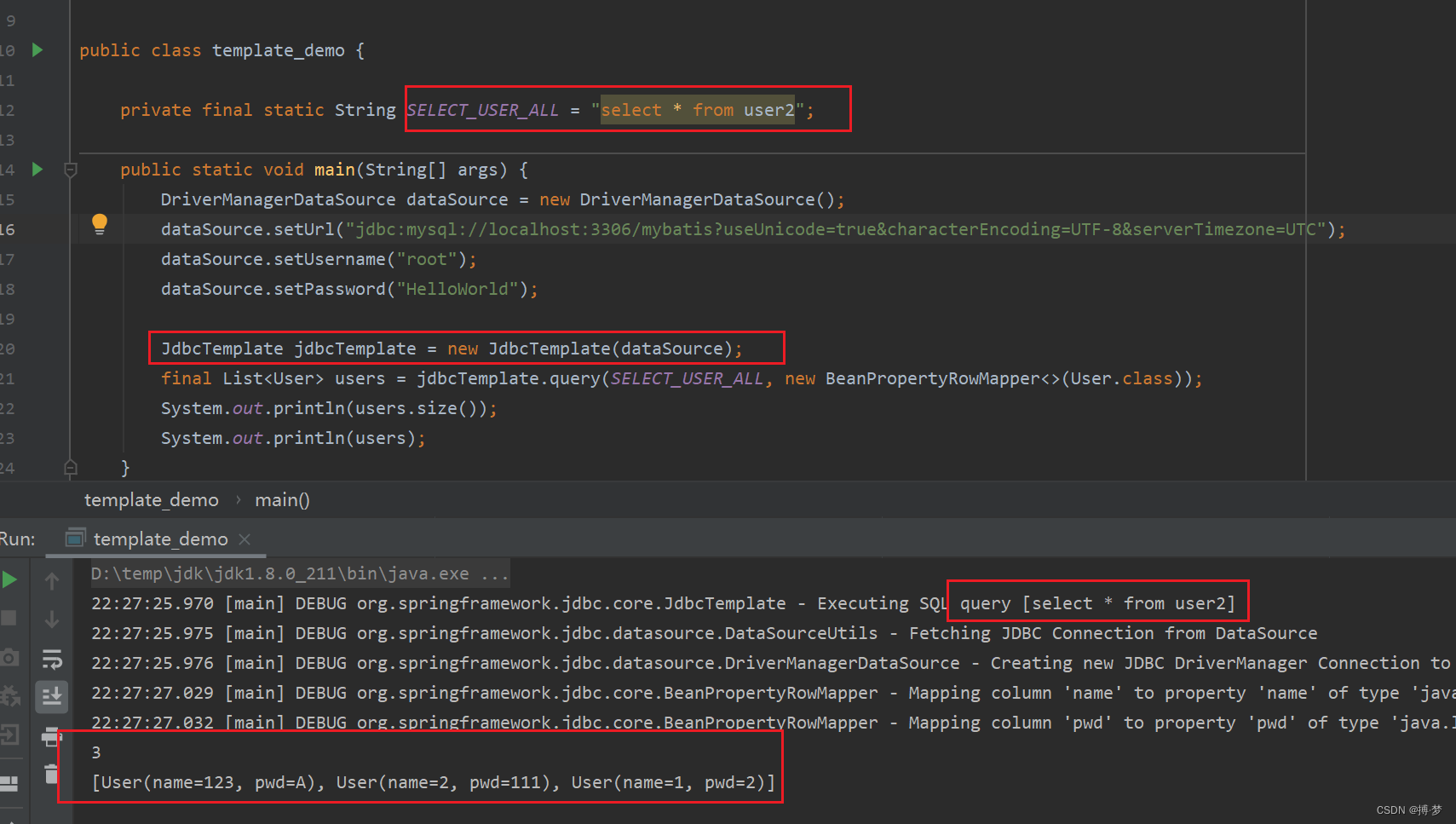1456x824 pixels.
Task: Click the Creating new JDBC DriverManager log line
Action: click(770, 663)
